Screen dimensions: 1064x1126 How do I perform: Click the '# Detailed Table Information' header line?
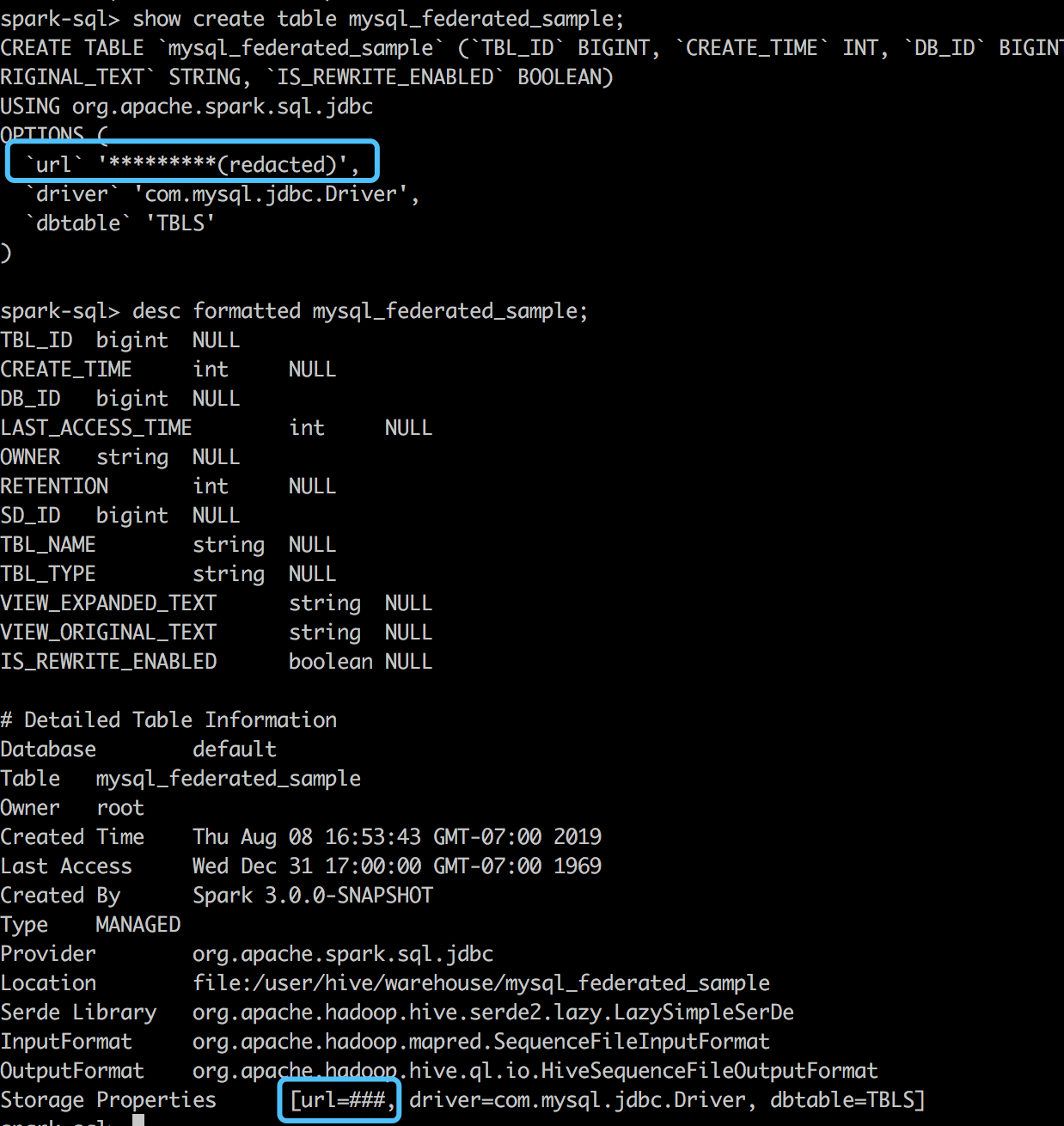coord(168,720)
